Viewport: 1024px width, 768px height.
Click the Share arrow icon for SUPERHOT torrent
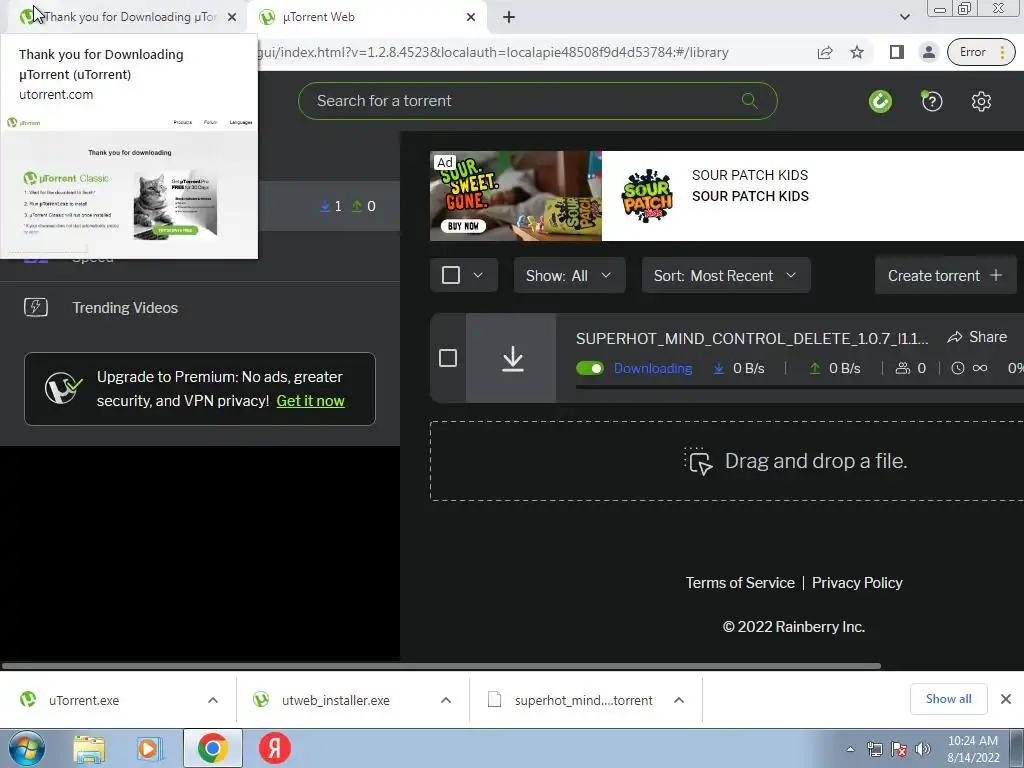coord(955,337)
